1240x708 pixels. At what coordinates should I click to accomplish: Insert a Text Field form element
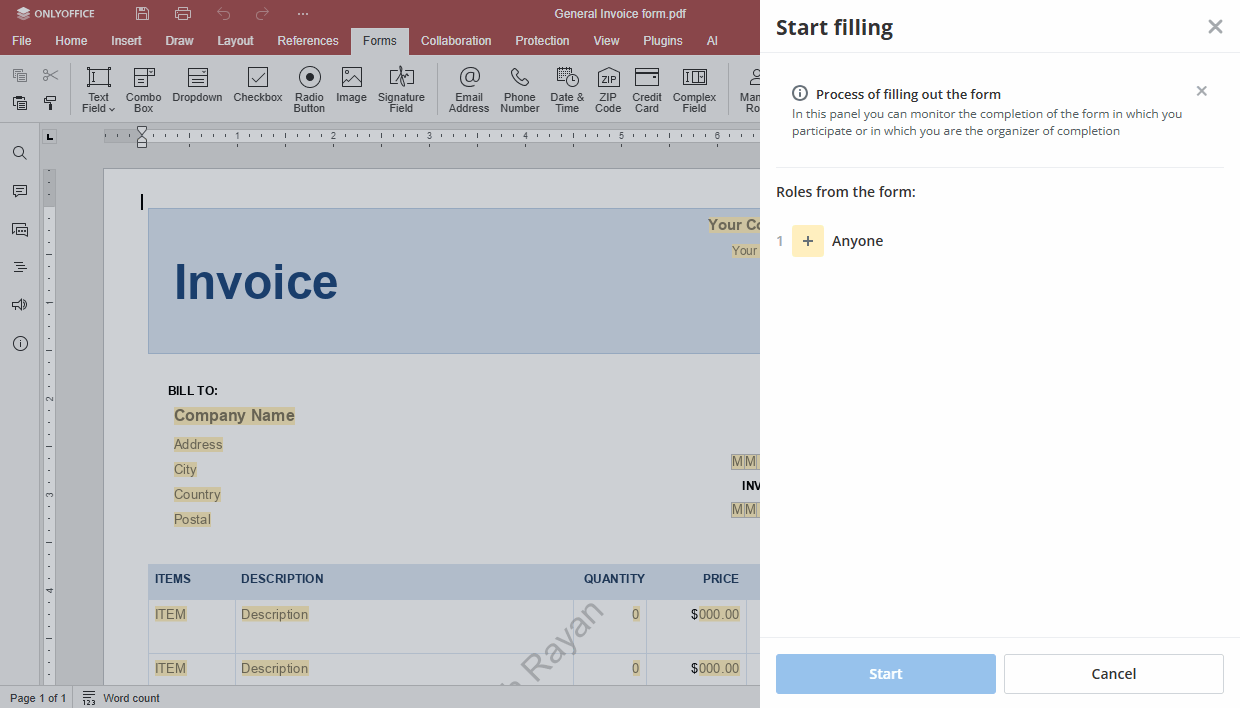[x=98, y=80]
